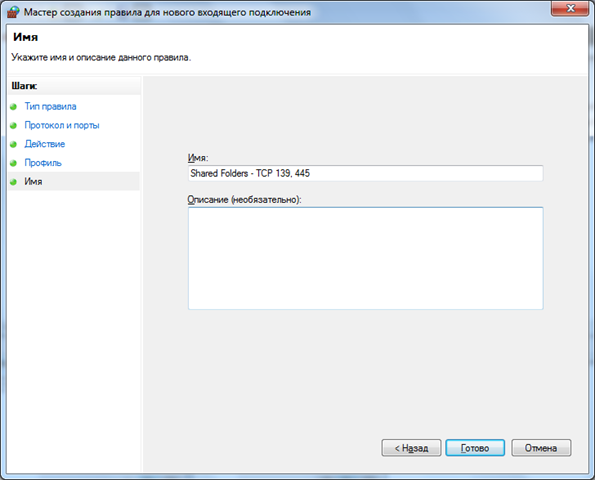Click inside the Описание text area
Image resolution: width=595 pixels, height=480 pixels.
[365, 258]
